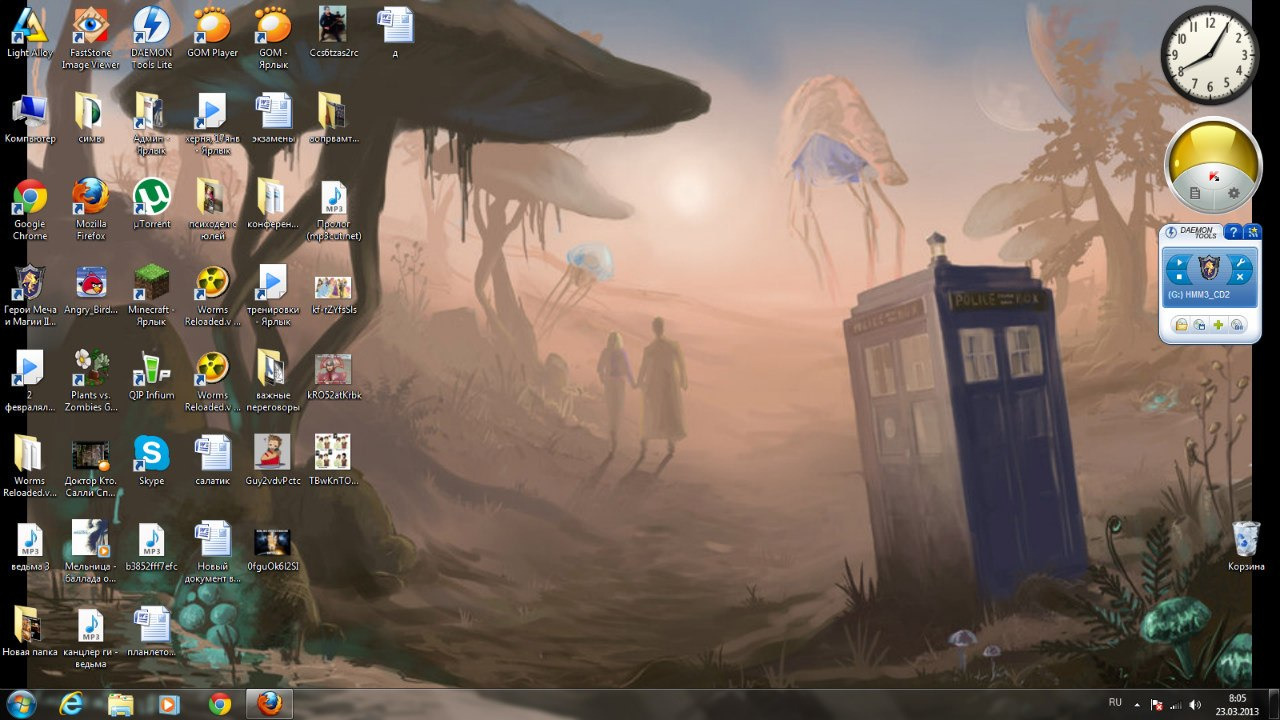Select the Новый документ Word file

coord(212,552)
